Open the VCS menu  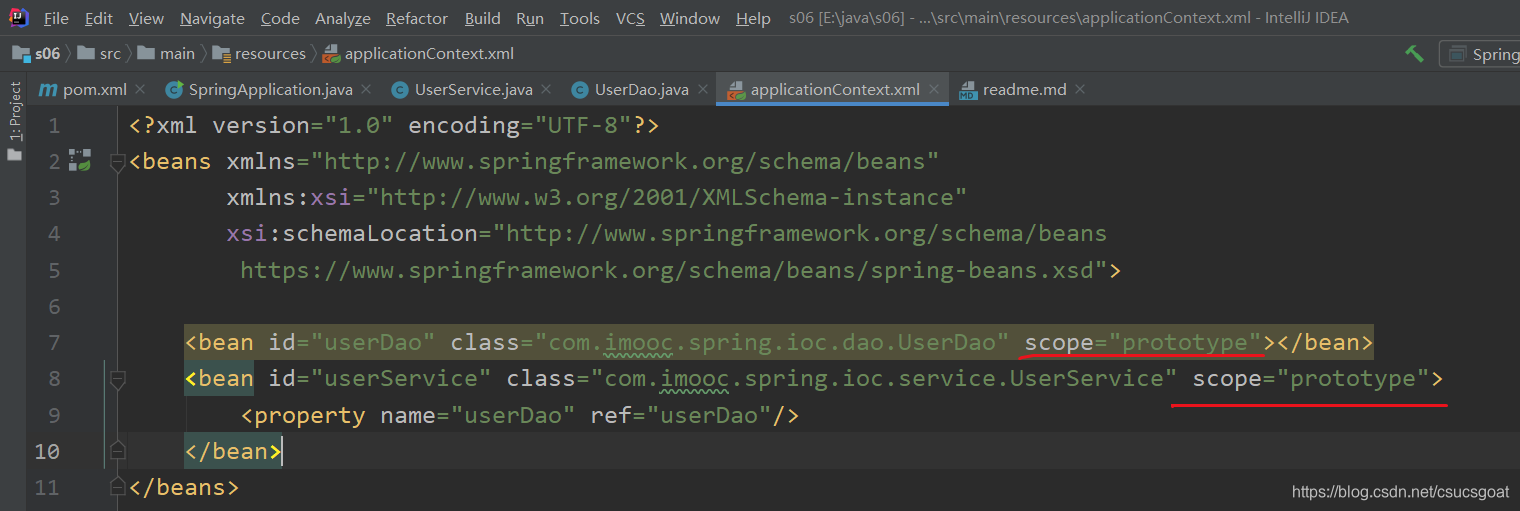(630, 18)
